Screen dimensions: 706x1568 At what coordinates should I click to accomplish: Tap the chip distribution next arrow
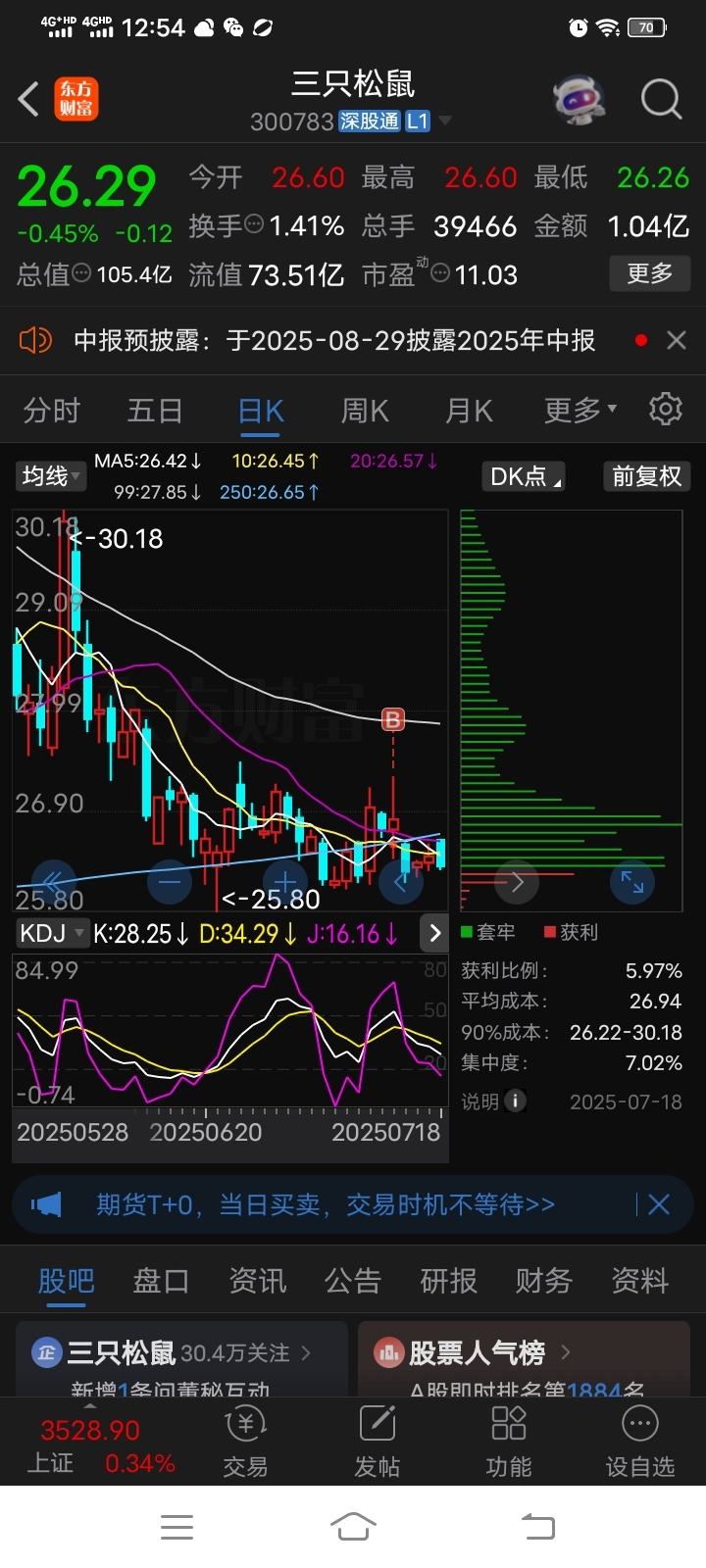[x=517, y=882]
